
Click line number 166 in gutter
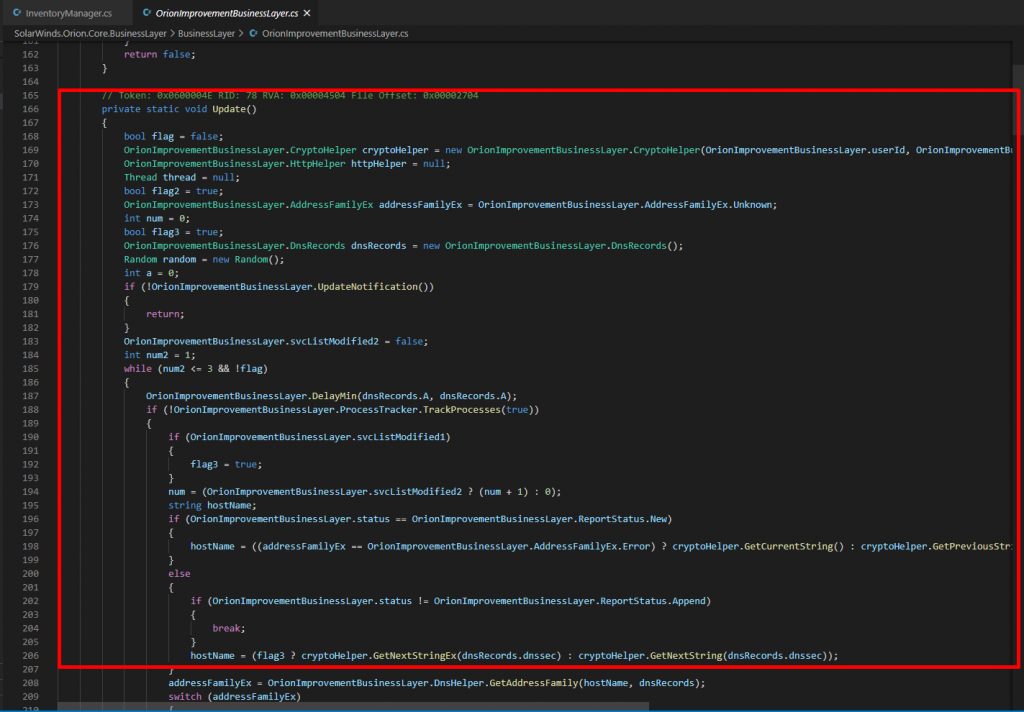coord(30,109)
